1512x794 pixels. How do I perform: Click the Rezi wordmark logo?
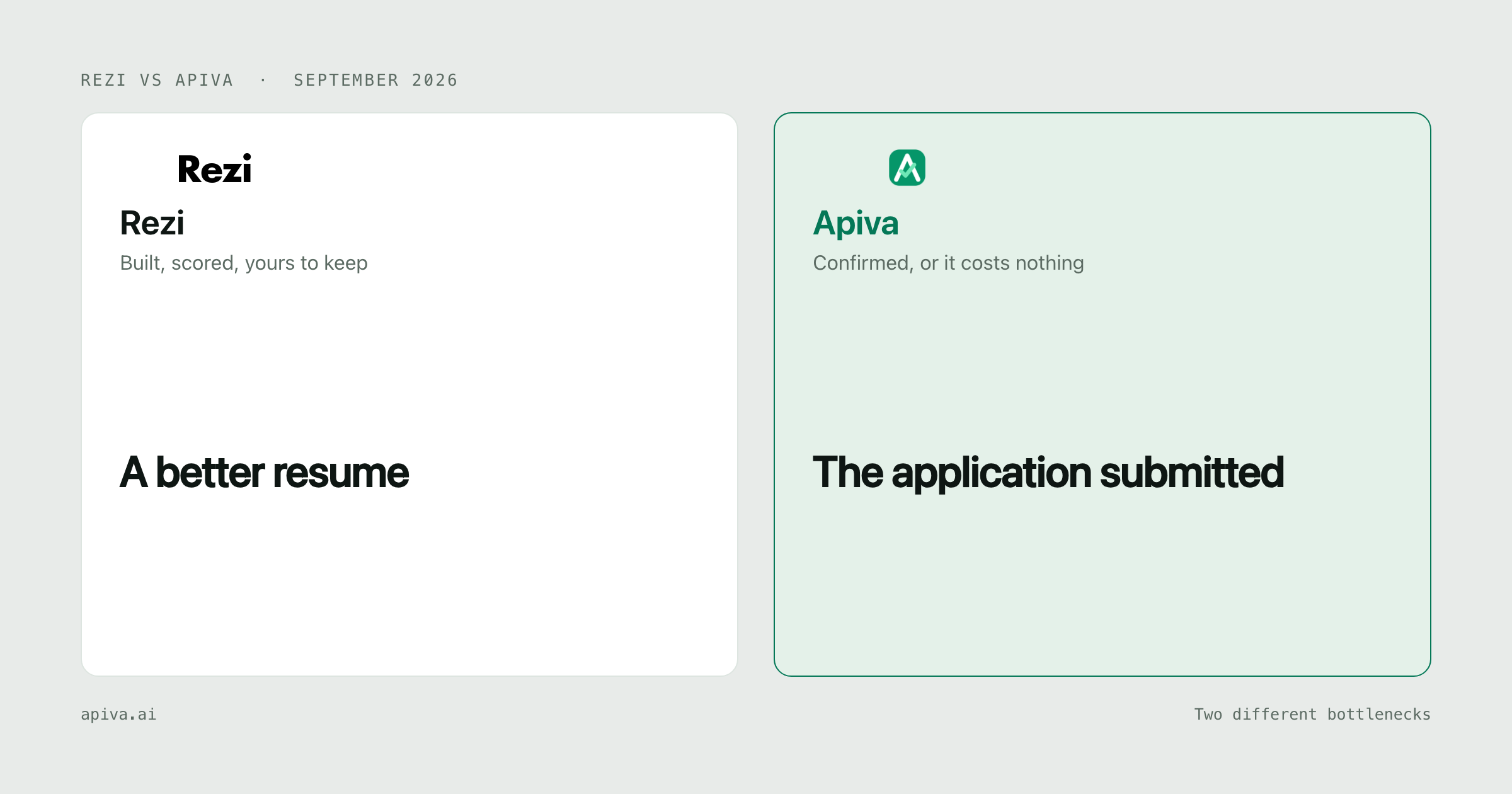point(214,169)
